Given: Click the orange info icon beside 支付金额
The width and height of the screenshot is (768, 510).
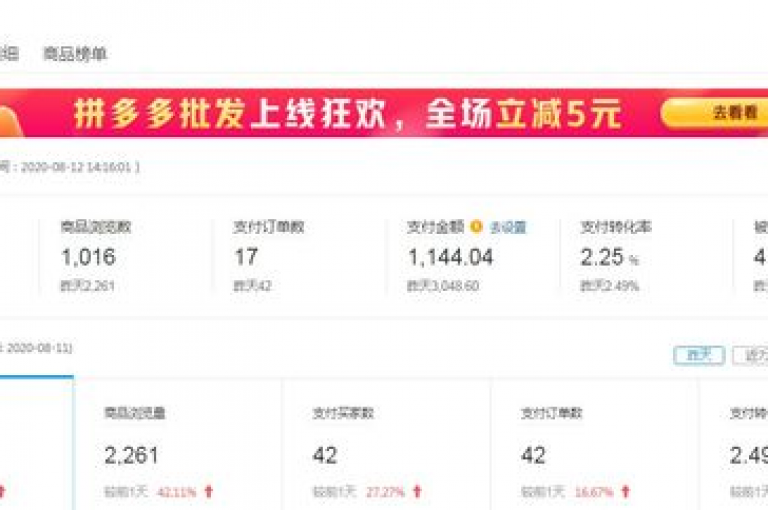Looking at the screenshot, I should (476, 227).
